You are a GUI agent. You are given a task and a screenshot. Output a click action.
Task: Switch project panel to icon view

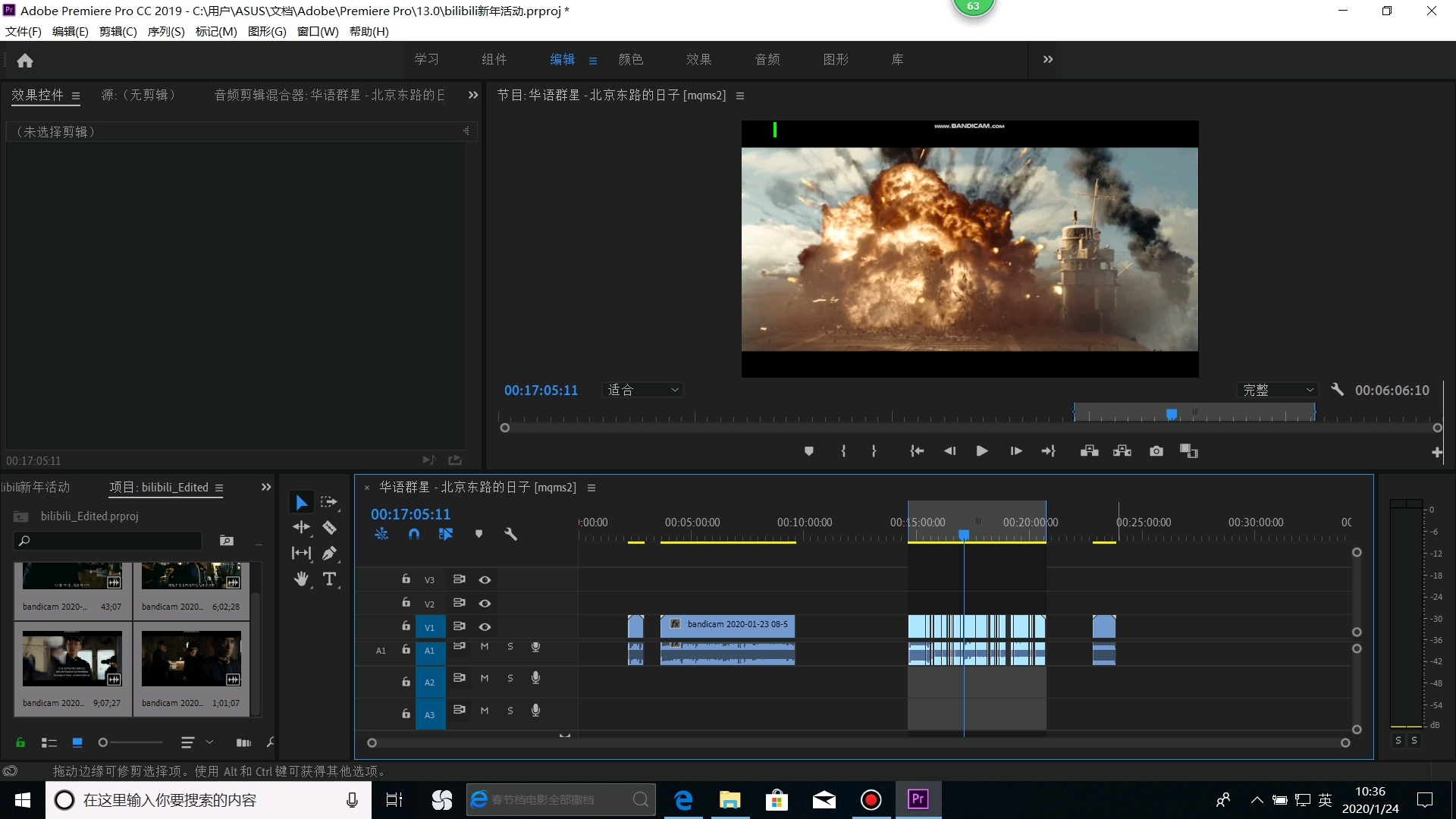pos(77,742)
